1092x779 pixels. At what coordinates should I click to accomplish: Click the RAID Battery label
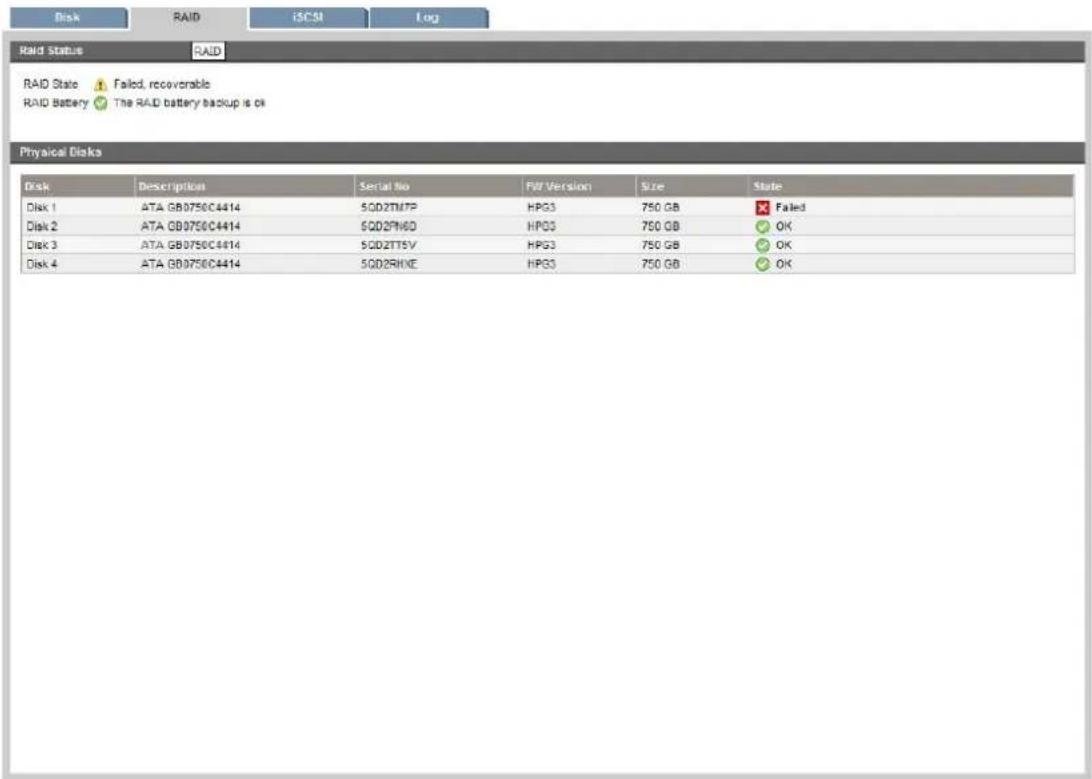[x=56, y=103]
